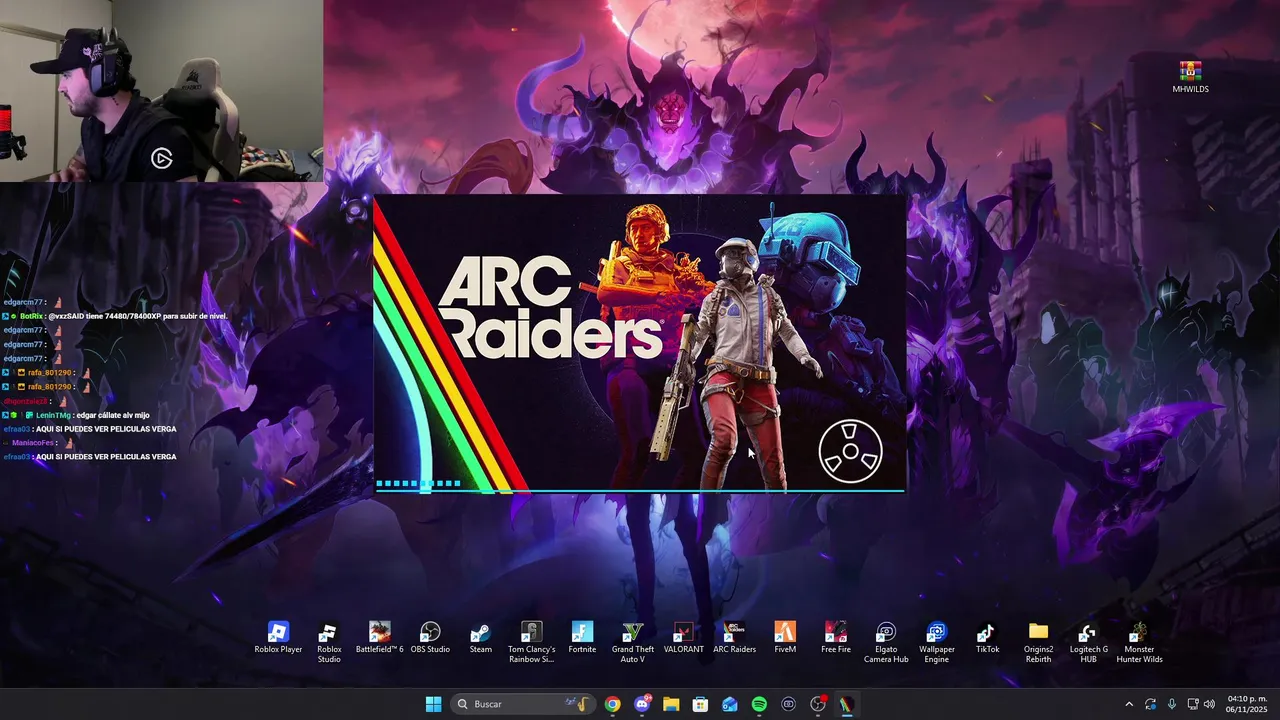Click the Microsoft Store taskbar icon
The width and height of the screenshot is (1280, 720).
click(x=700, y=704)
